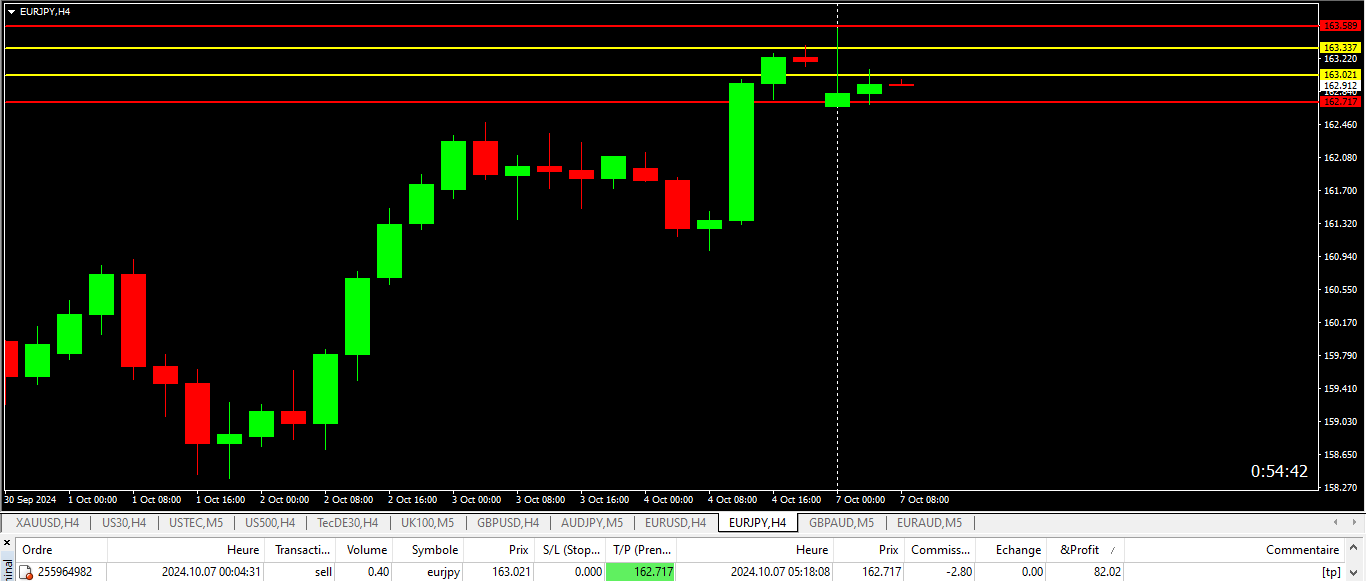1366x581 pixels.
Task: Switch to the XAUUSD,H4 chart tab
Action: [x=47, y=522]
